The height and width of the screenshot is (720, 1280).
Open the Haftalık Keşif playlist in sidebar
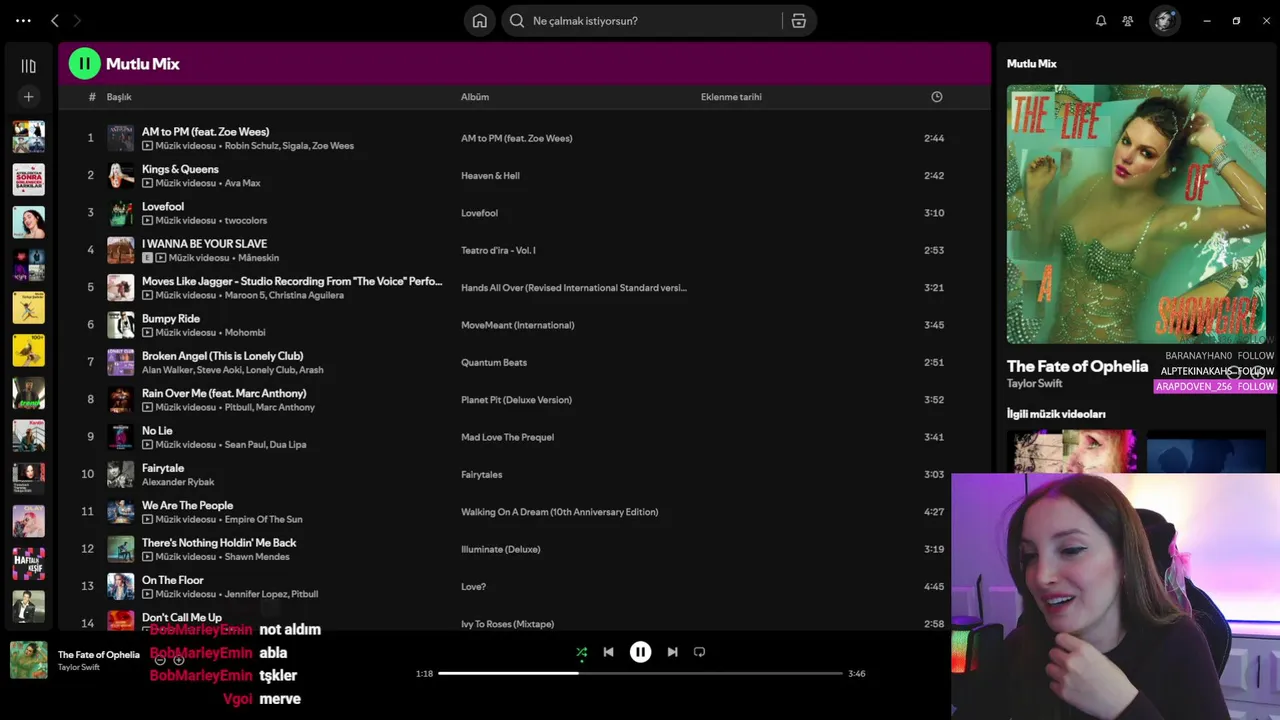click(28, 564)
